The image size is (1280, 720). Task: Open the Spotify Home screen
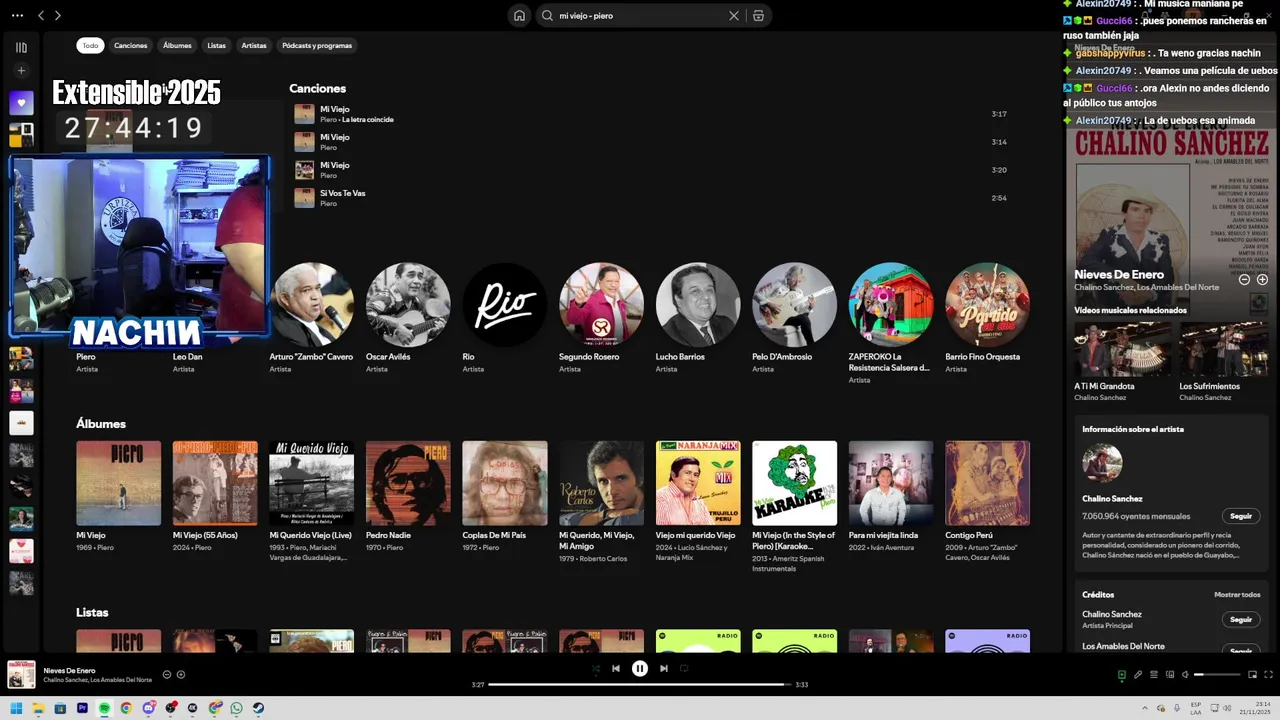519,15
